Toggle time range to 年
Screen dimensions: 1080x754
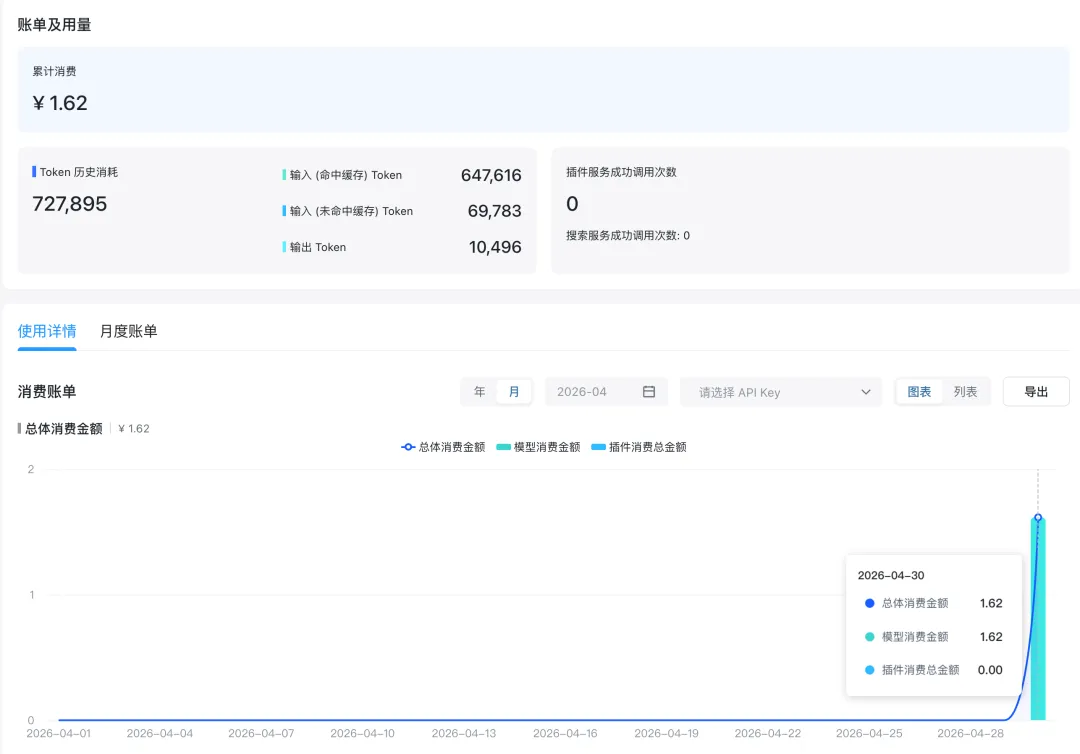click(x=480, y=392)
